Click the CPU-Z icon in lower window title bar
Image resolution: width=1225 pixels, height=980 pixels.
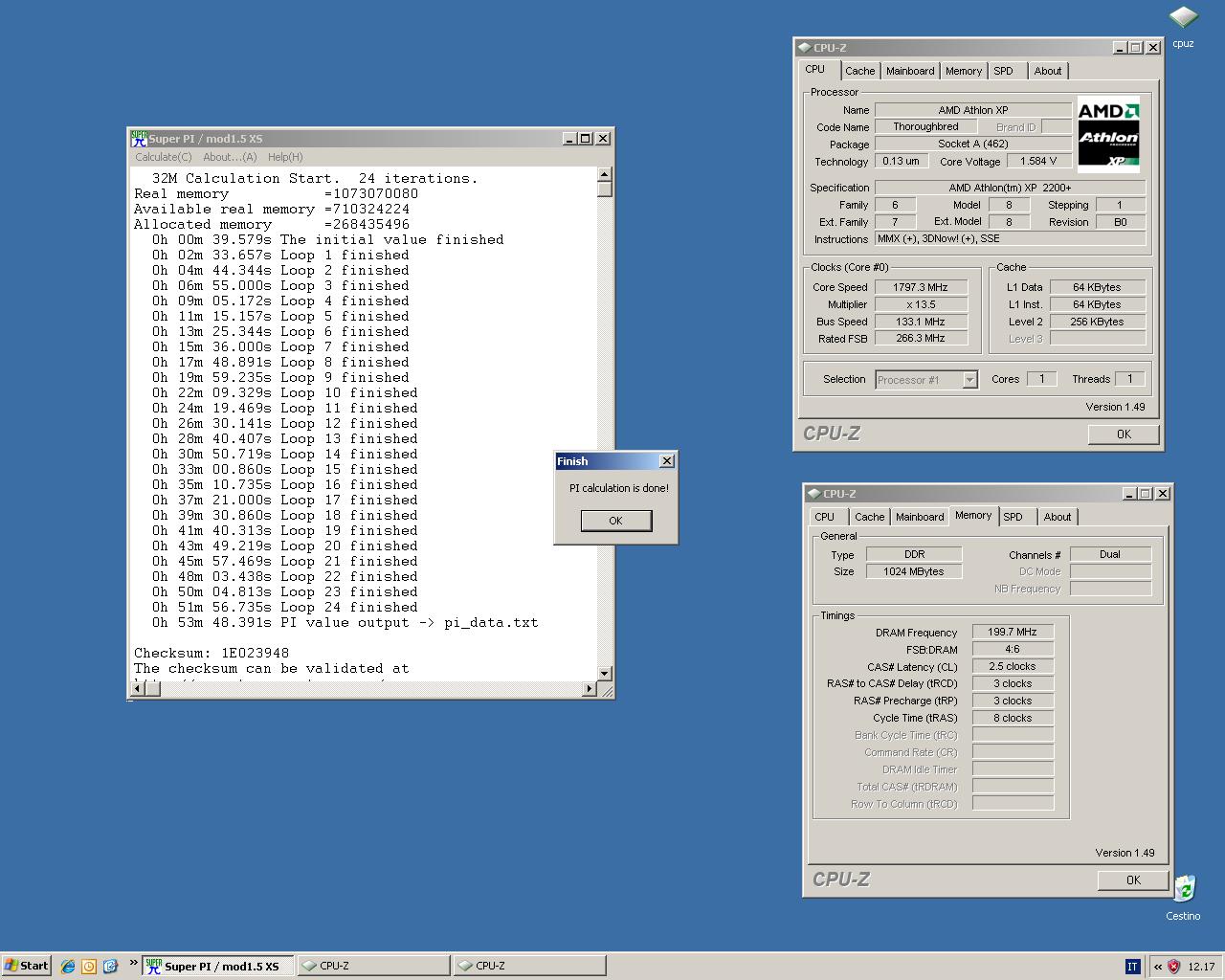pyautogui.click(x=813, y=493)
